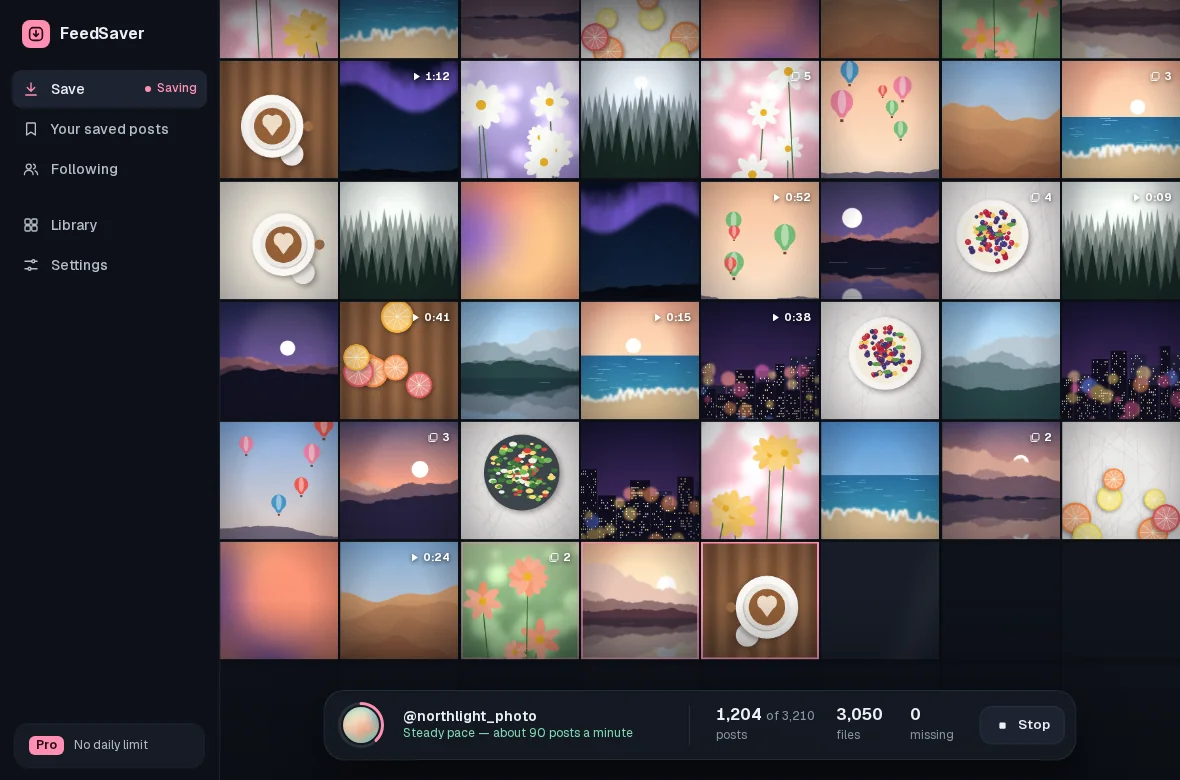The height and width of the screenshot is (780, 1180).
Task: Click the @northlight_photo username text
Action: pos(470,716)
